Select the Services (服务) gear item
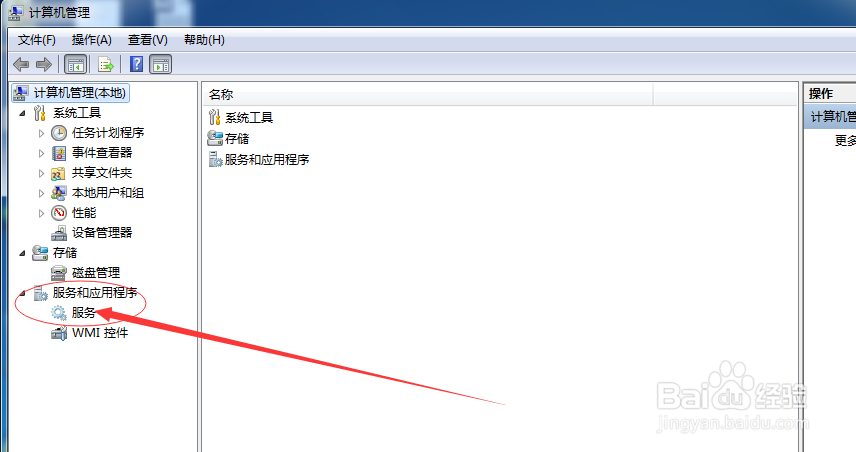 pyautogui.click(x=84, y=313)
